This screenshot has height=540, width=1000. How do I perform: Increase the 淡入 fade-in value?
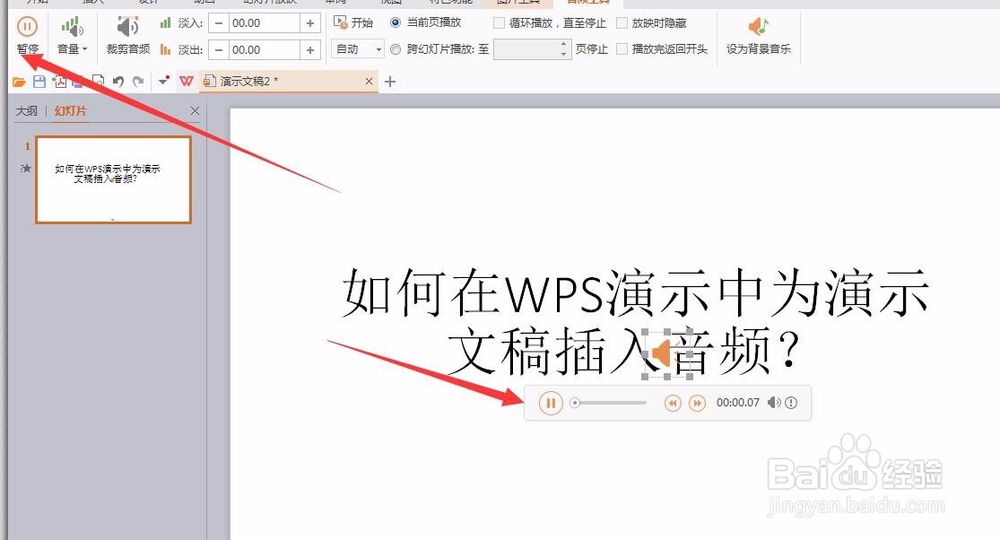[x=311, y=23]
